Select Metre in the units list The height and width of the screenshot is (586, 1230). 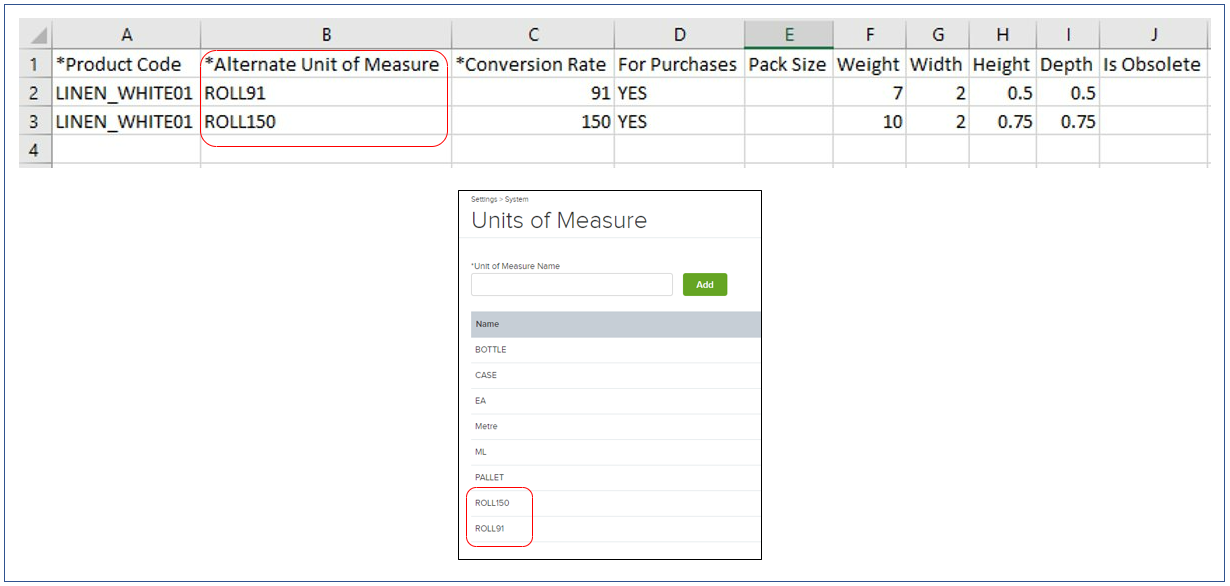click(x=616, y=426)
